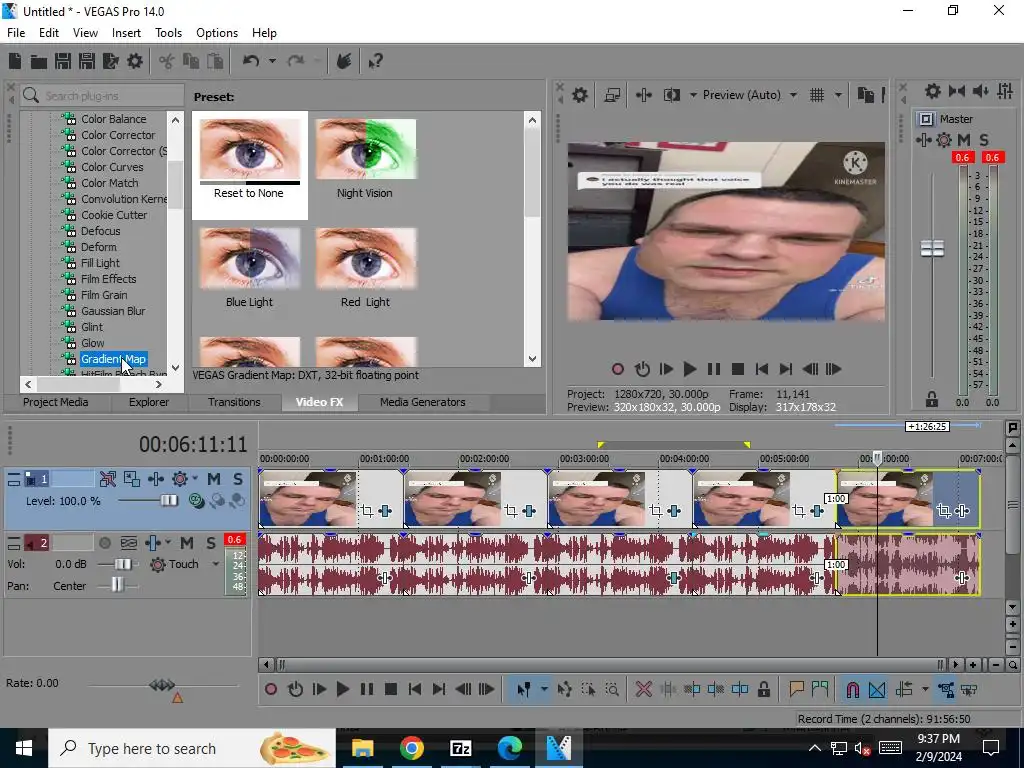Toggle snapping with the magnet icon
The height and width of the screenshot is (768, 1024).
pos(852,689)
